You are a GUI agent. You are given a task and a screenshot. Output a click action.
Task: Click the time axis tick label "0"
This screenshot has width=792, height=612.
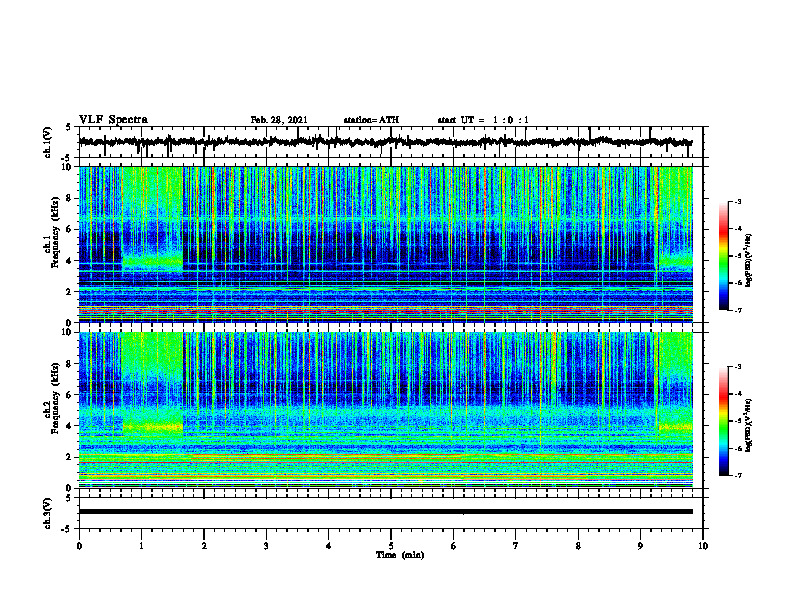point(79,546)
